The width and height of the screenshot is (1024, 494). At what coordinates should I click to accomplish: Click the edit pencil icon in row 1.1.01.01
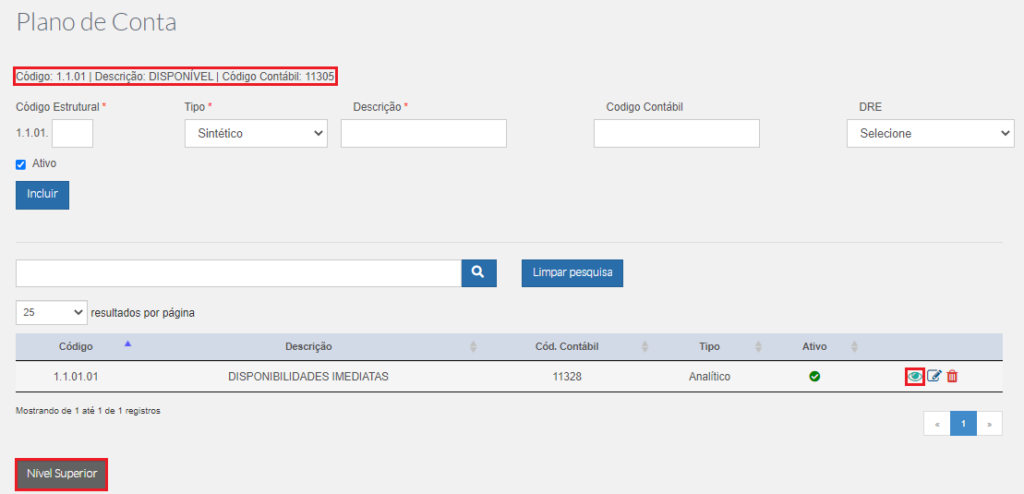tap(934, 376)
